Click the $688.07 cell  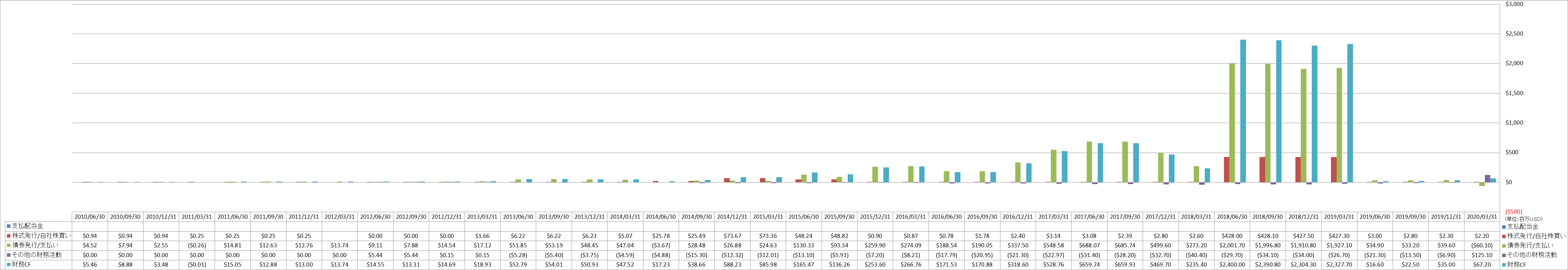1090,245
